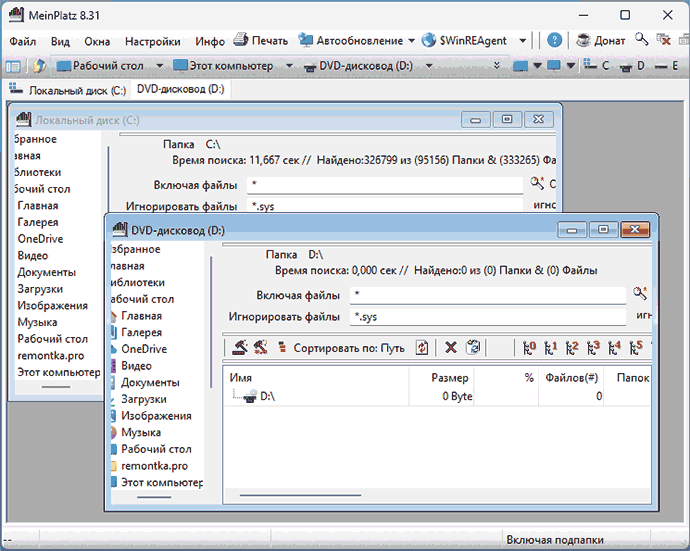Click the Игнорировать файлы field in the D: window
The width and height of the screenshot is (690, 551).
488,317
